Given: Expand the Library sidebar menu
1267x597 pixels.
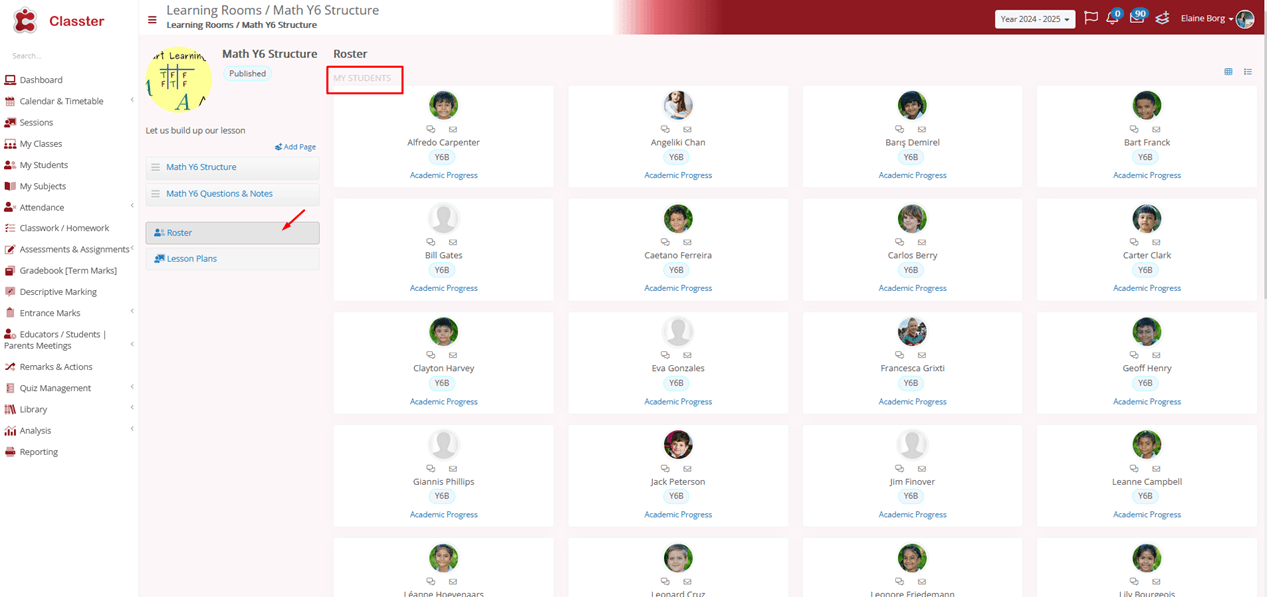Looking at the screenshot, I should pyautogui.click(x=132, y=409).
